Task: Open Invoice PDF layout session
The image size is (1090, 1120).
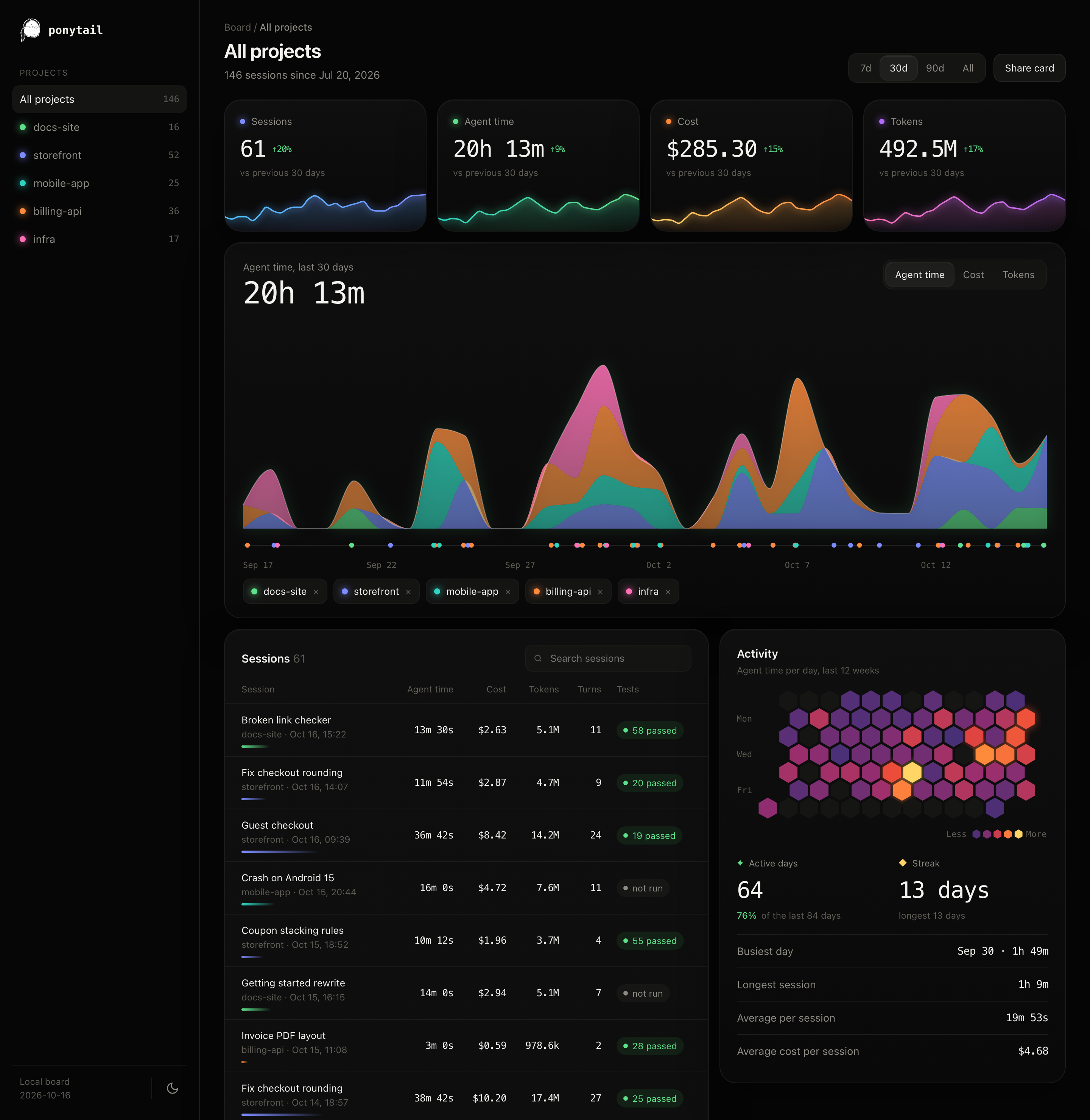Action: coord(466,1046)
